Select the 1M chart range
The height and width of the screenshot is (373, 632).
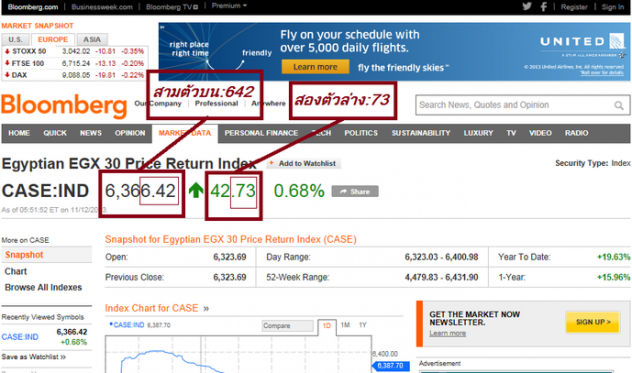click(345, 325)
